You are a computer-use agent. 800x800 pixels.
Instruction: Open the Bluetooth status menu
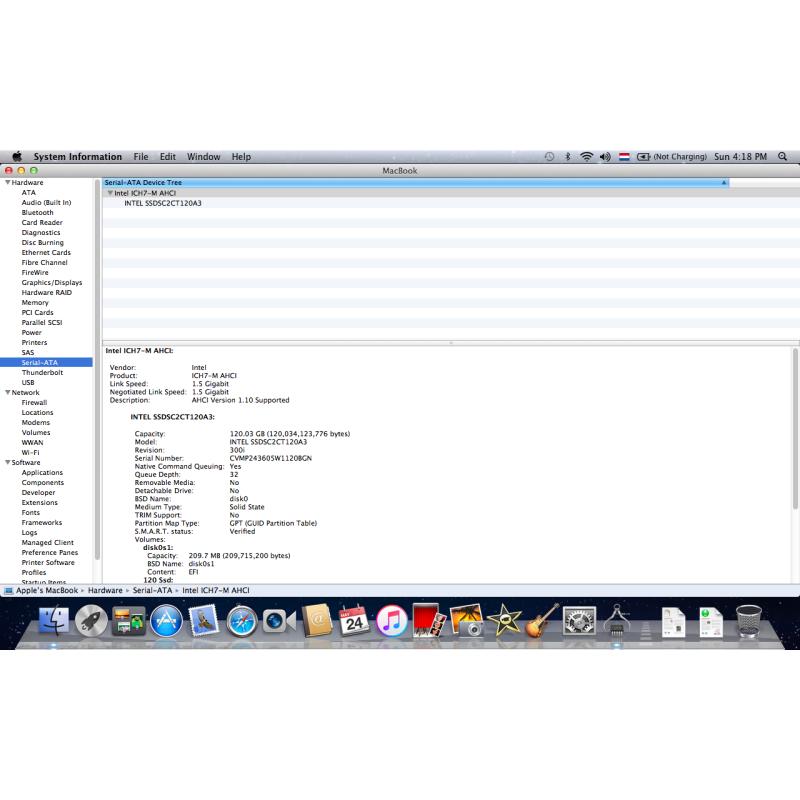tap(567, 156)
